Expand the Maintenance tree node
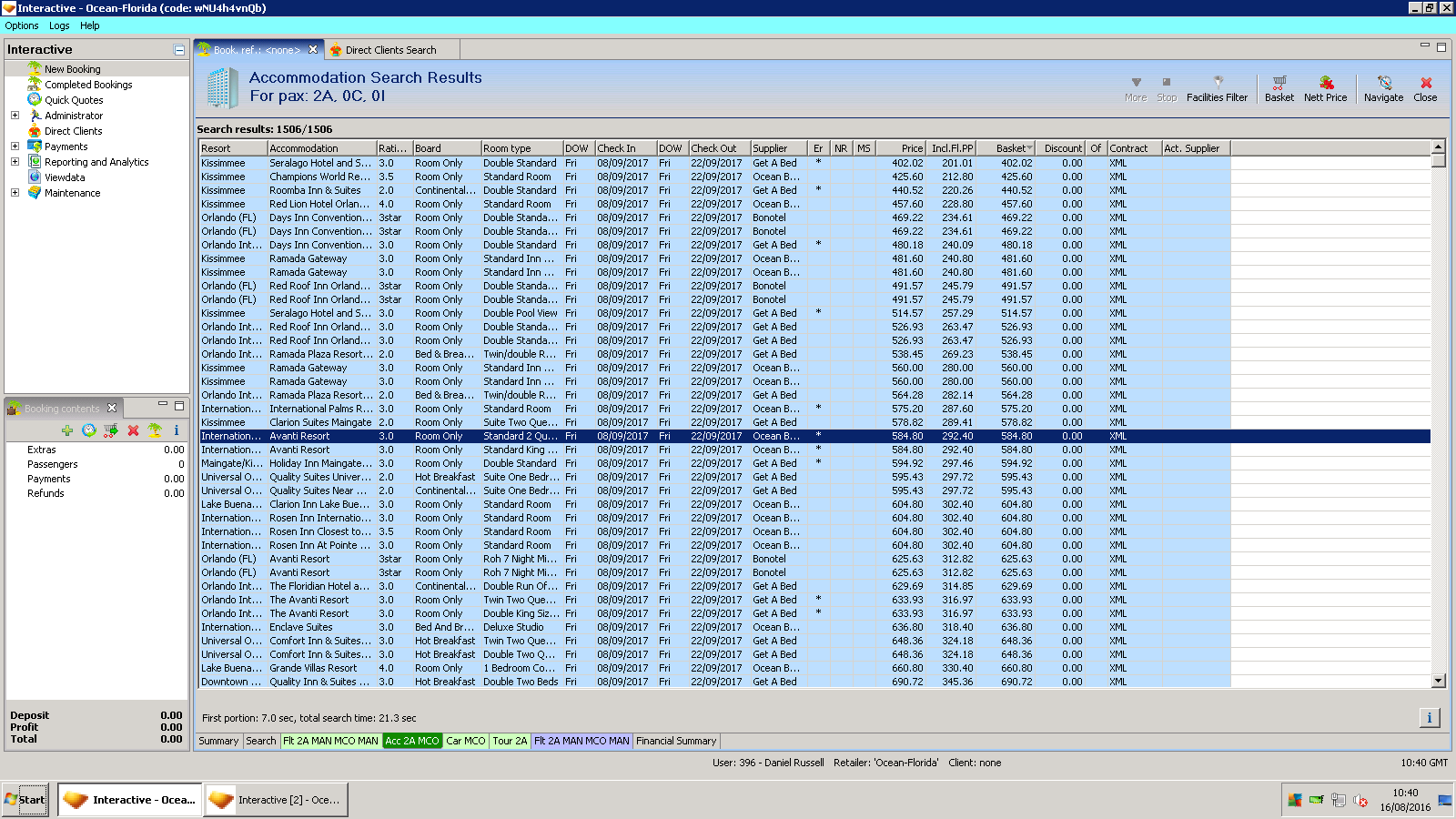This screenshot has width=1456, height=819. [15, 193]
